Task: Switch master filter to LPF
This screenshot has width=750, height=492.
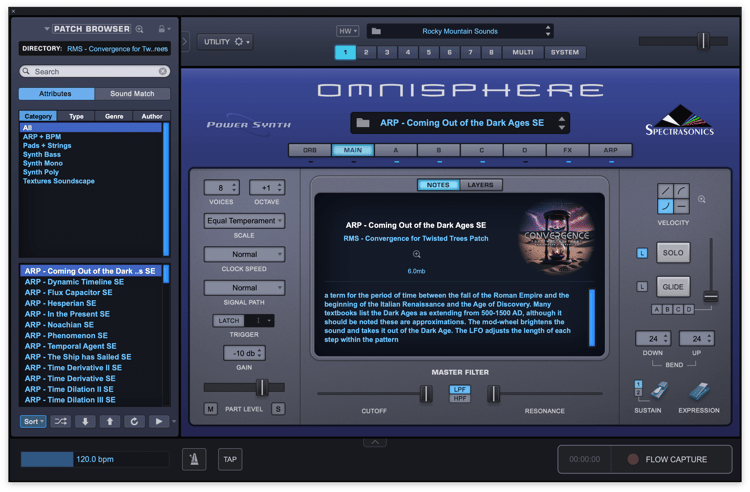Action: pyautogui.click(x=460, y=389)
